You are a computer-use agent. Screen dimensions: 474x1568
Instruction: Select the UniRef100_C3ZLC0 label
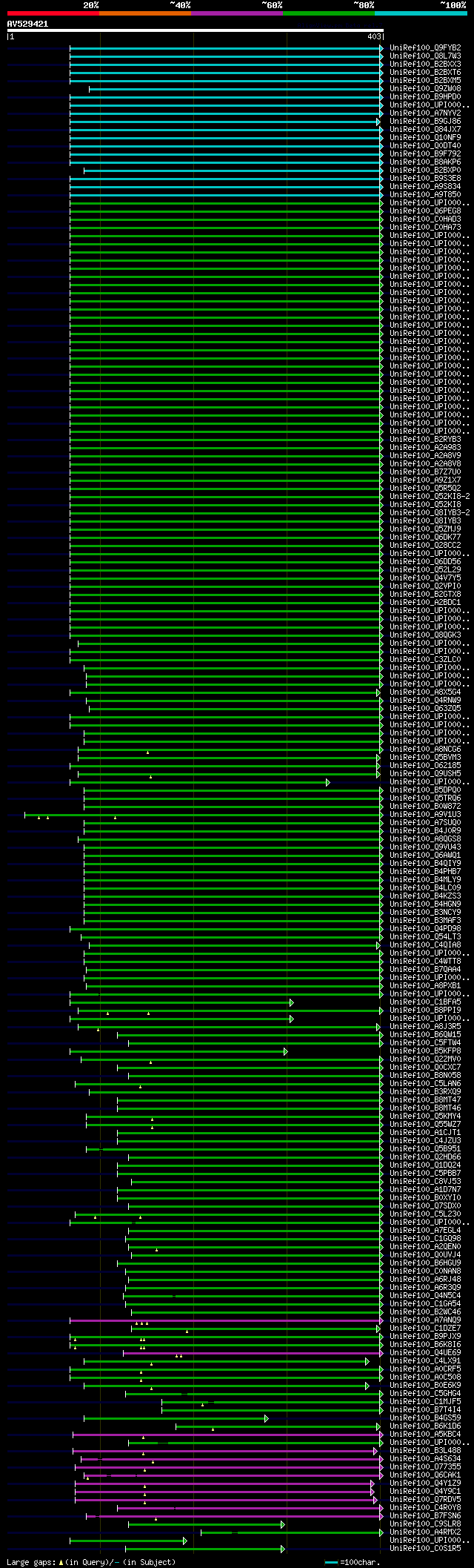425,659
